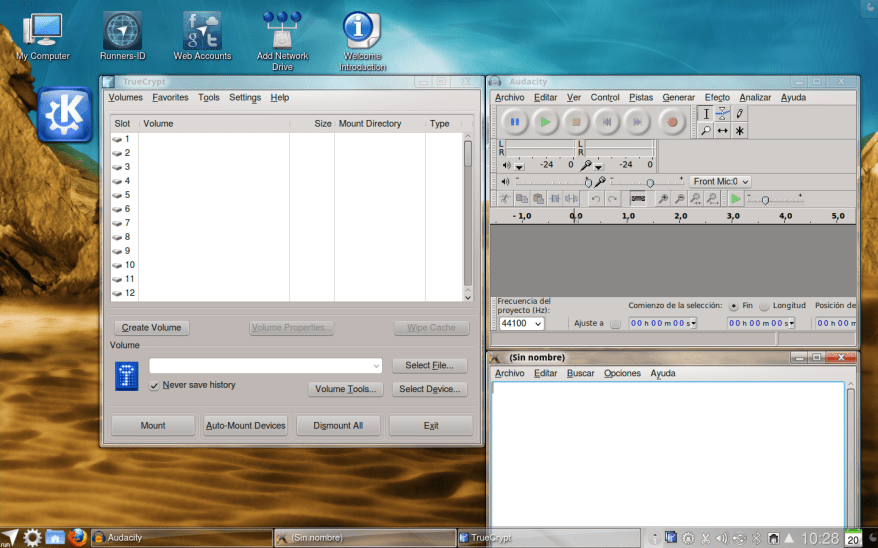Select the Envelope tool
Viewport: 878px width, 548px height.
click(723, 114)
